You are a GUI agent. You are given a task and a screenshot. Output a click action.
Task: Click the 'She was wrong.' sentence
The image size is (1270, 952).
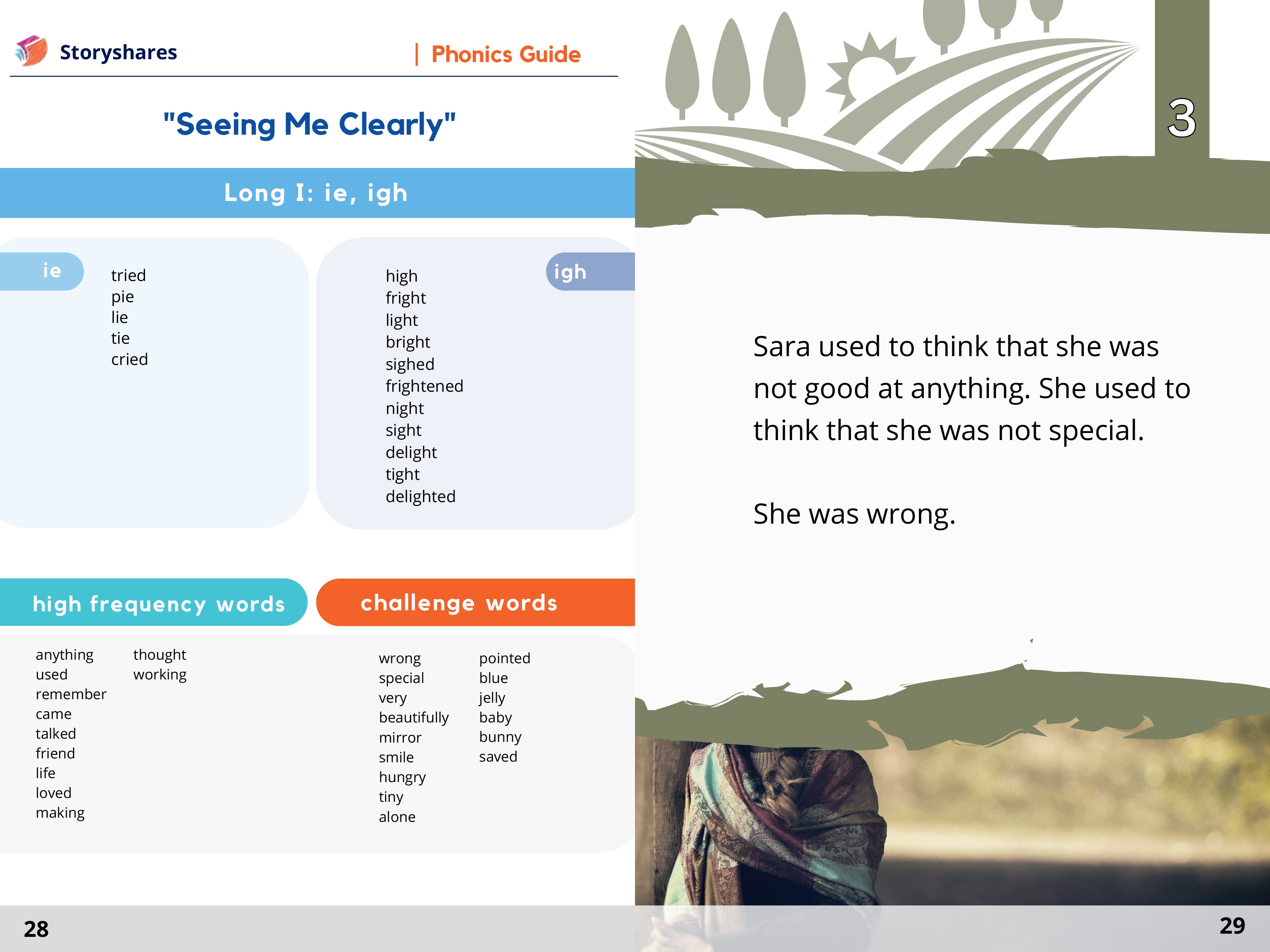[854, 514]
